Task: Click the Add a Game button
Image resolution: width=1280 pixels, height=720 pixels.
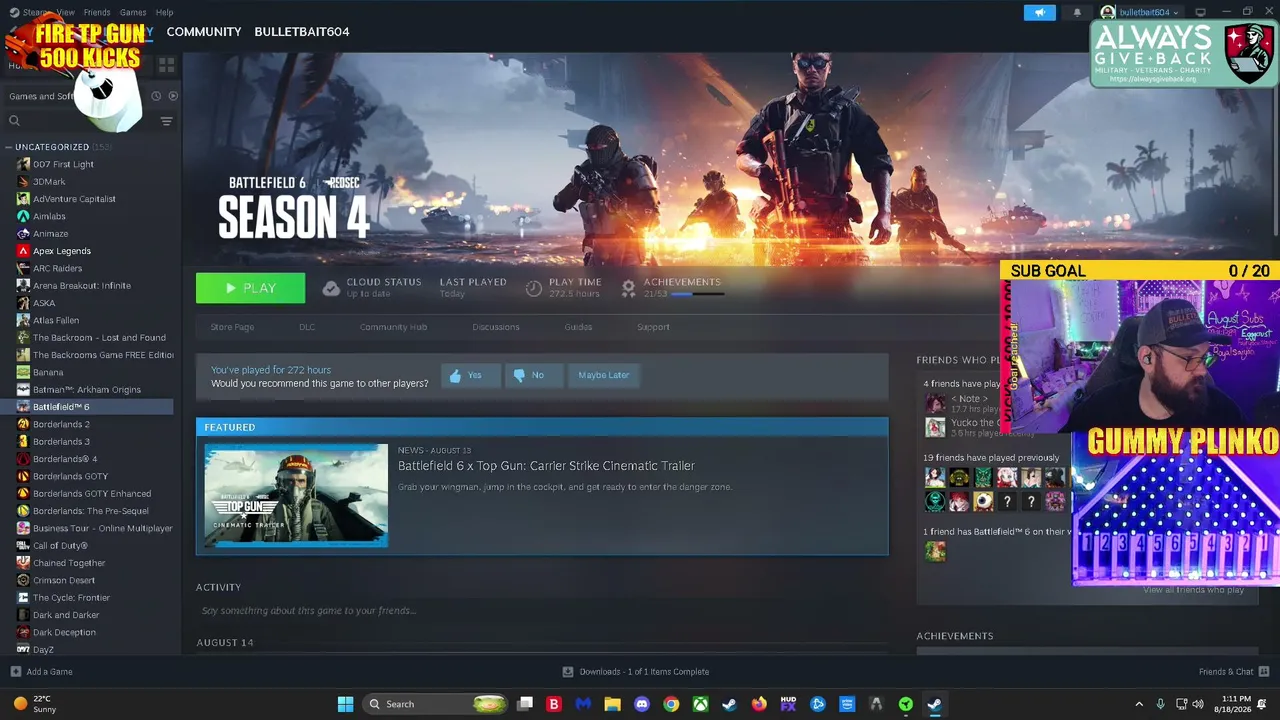Action: click(41, 672)
